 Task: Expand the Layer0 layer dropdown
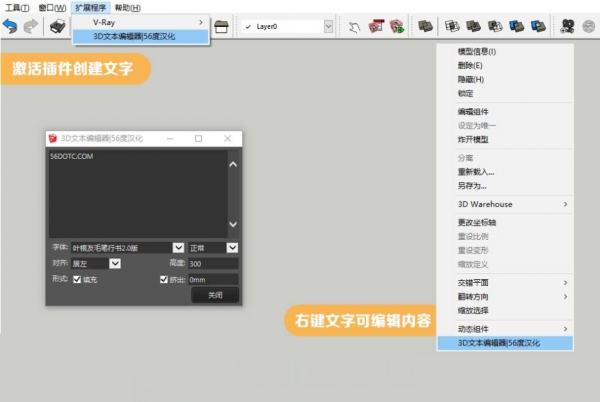(330, 27)
